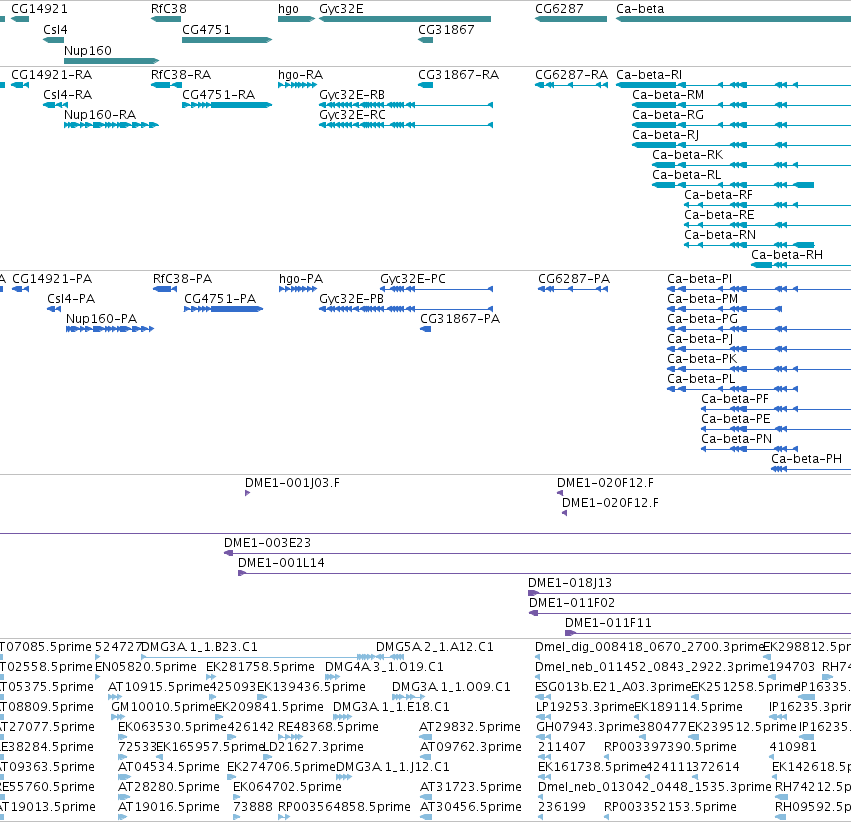This screenshot has width=851, height=822.
Task: Select transcript Ca-beta-RN
Action: (720, 235)
